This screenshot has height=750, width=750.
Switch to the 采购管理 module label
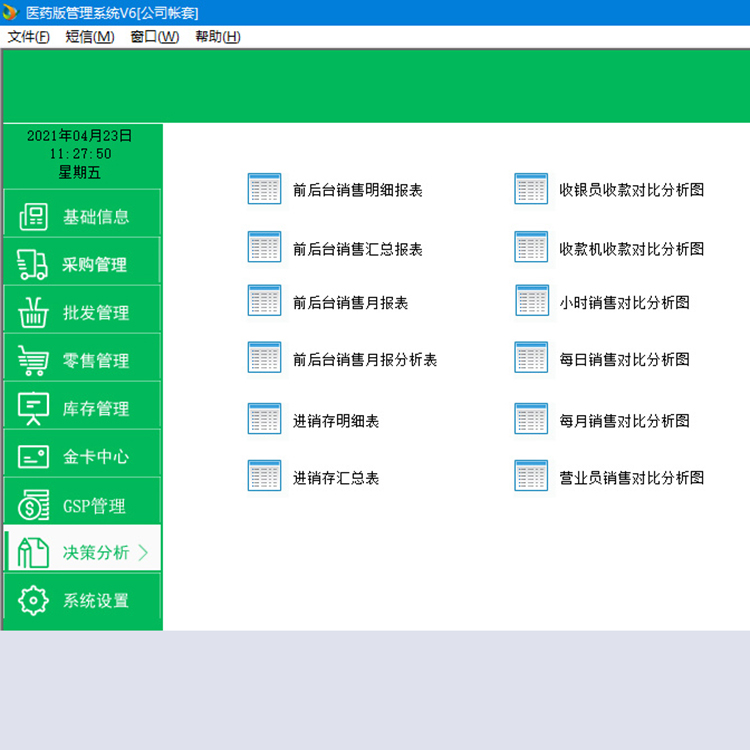click(95, 265)
